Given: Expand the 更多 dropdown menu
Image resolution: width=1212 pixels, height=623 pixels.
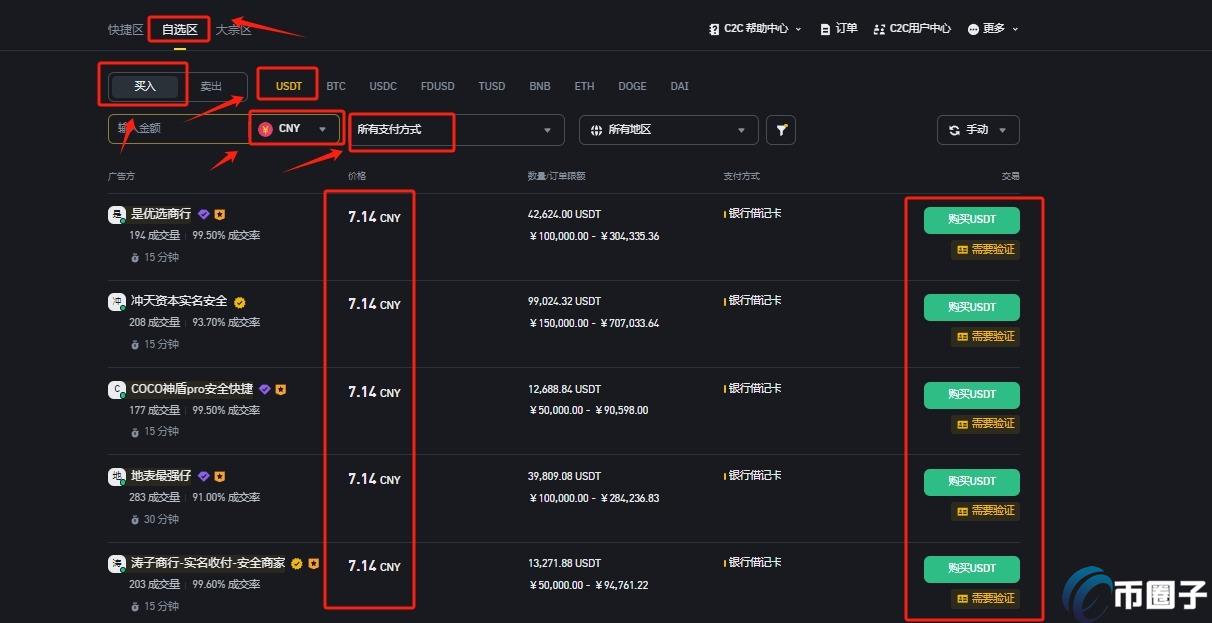Looking at the screenshot, I should tap(992, 28).
